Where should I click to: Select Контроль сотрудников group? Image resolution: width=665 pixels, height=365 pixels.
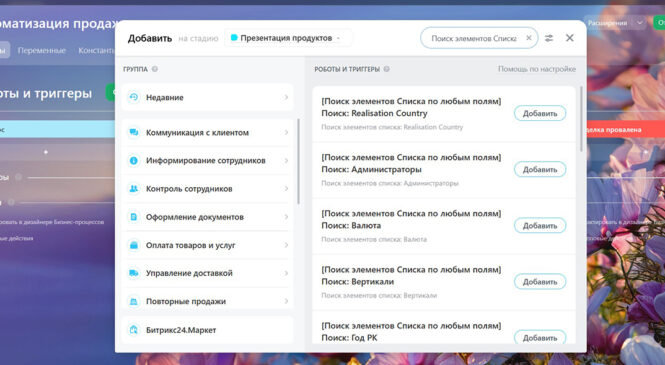click(207, 189)
